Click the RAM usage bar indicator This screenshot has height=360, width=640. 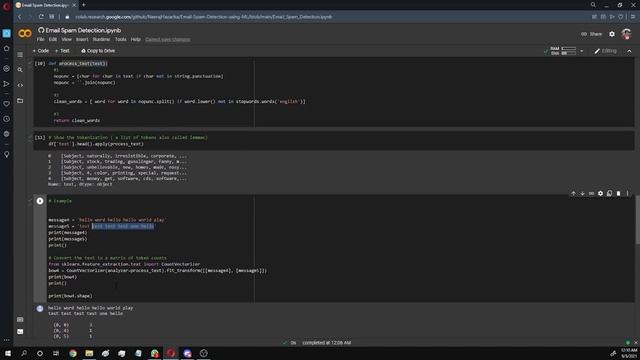tap(569, 49)
